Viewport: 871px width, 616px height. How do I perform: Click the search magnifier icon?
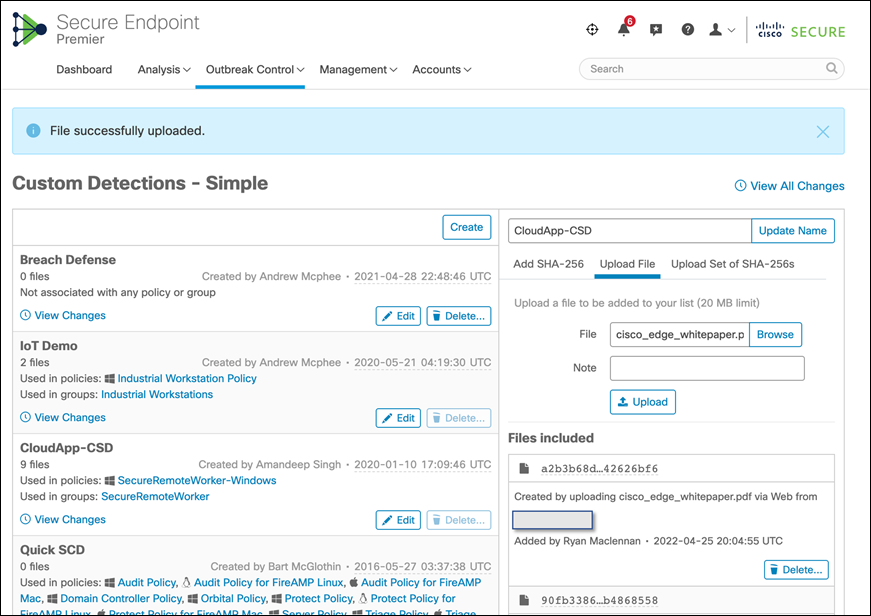(x=831, y=68)
